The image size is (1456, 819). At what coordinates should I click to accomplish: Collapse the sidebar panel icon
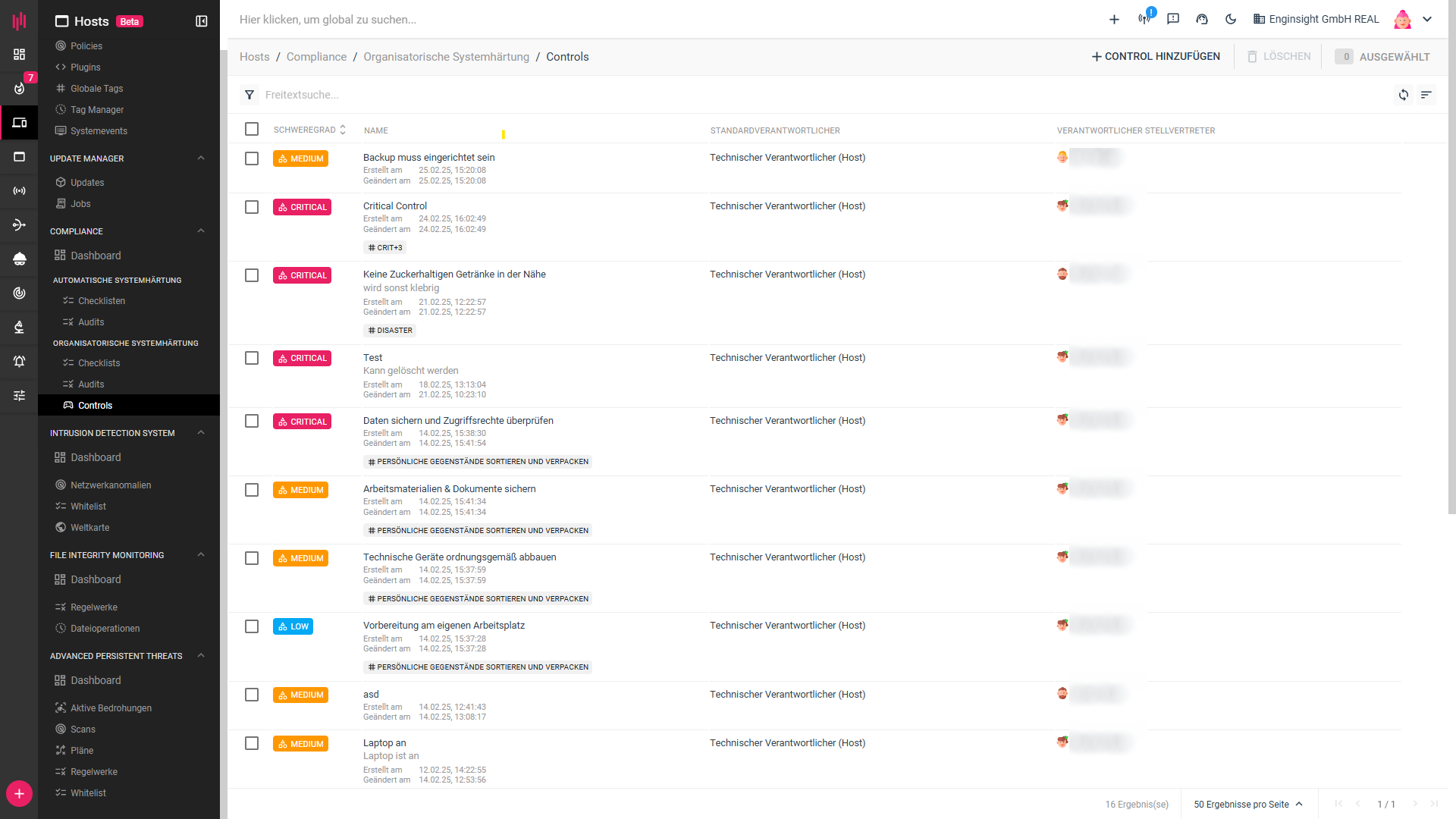click(202, 21)
